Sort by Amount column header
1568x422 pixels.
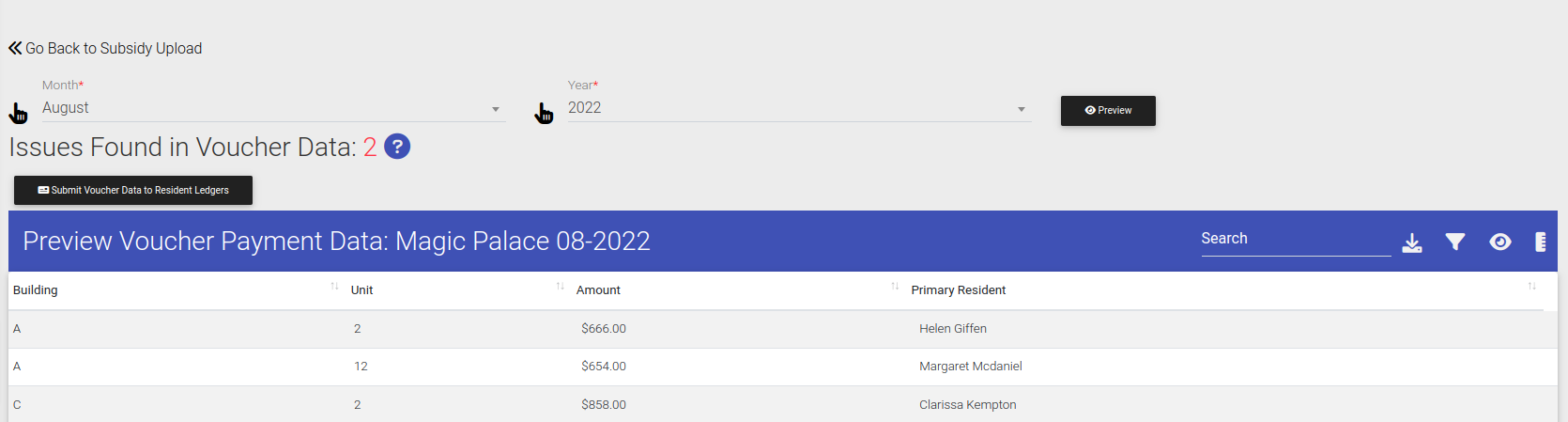pyautogui.click(x=598, y=290)
